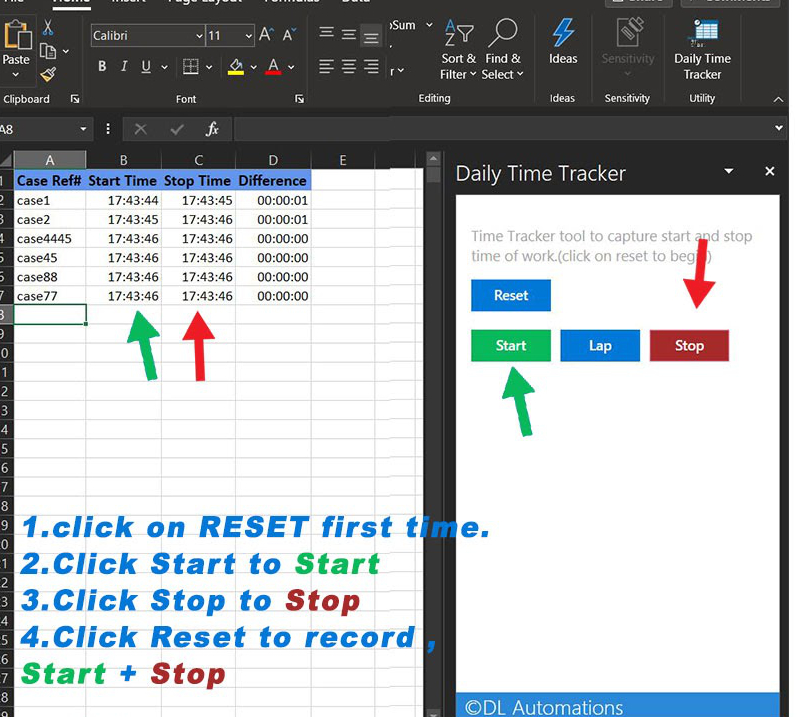Click the Increase Font Size icon

266,35
